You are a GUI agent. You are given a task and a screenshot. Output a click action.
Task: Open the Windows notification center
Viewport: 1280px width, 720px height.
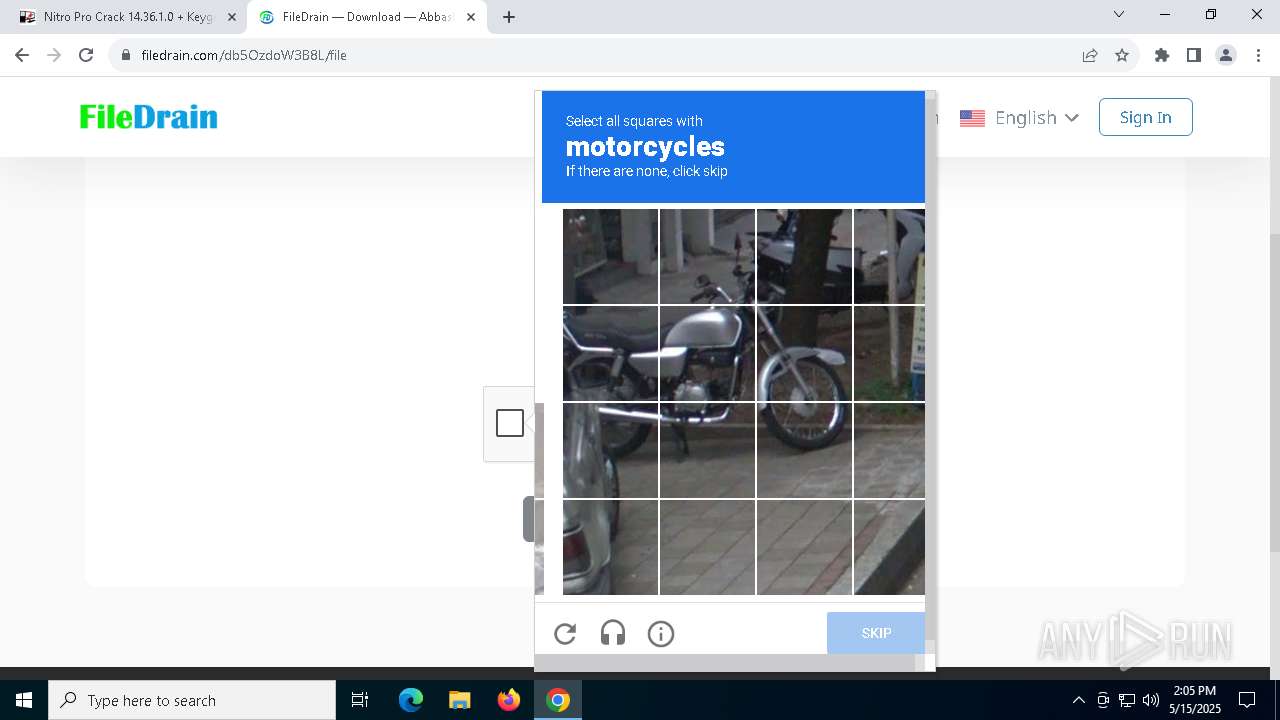[x=1247, y=700]
